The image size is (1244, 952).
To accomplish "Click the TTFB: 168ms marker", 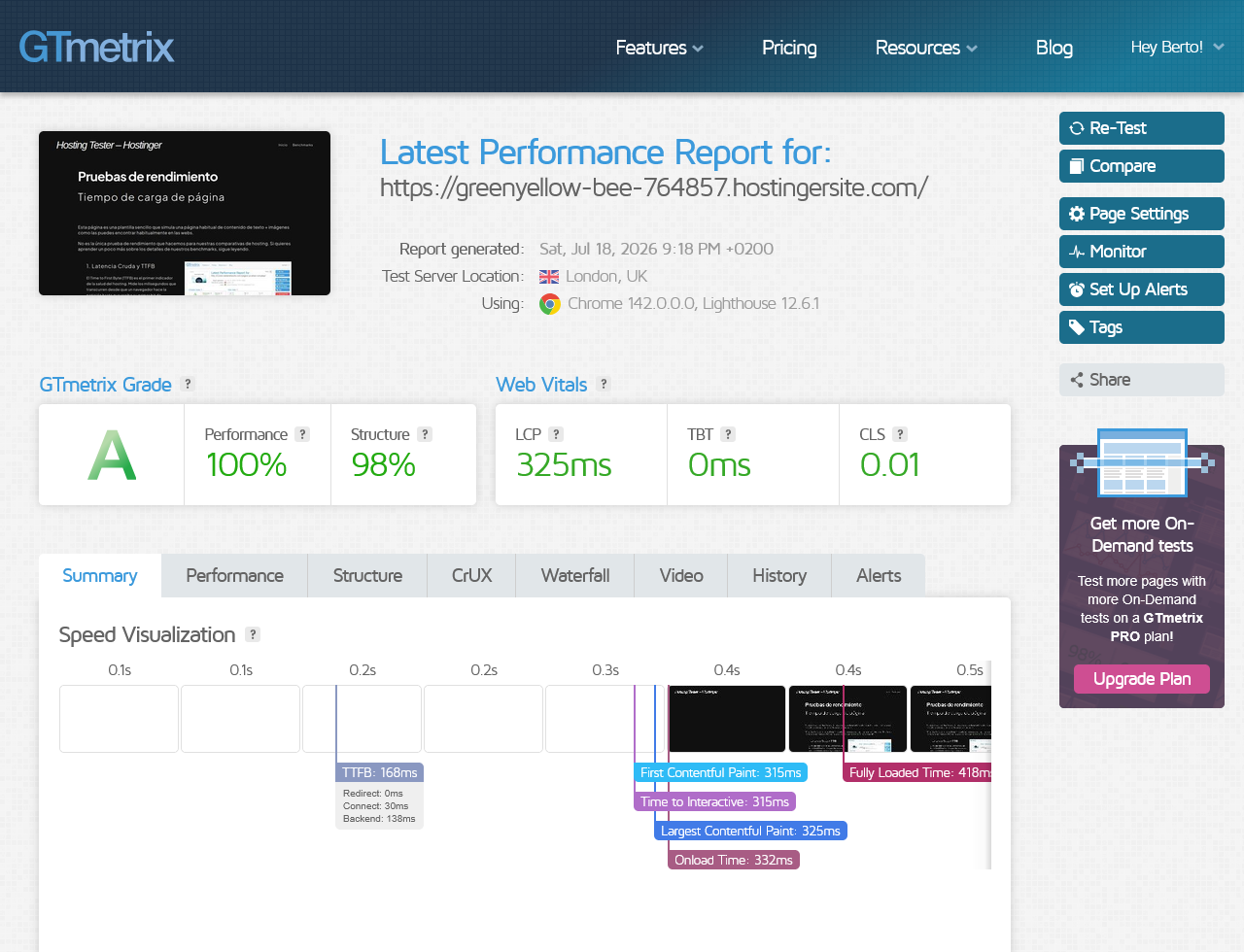I will (x=380, y=772).
